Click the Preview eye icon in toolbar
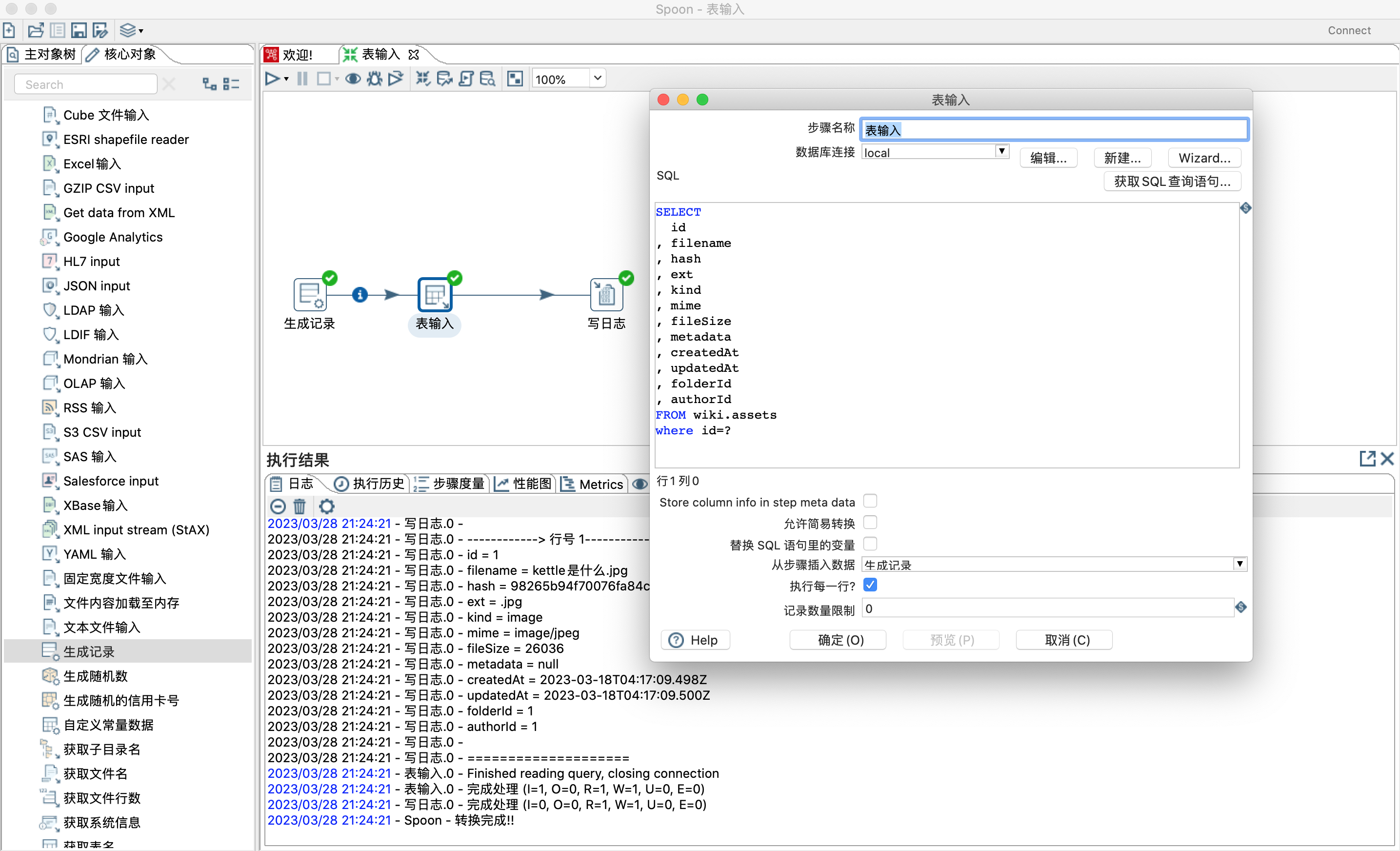The image size is (1400, 851). pyautogui.click(x=353, y=79)
